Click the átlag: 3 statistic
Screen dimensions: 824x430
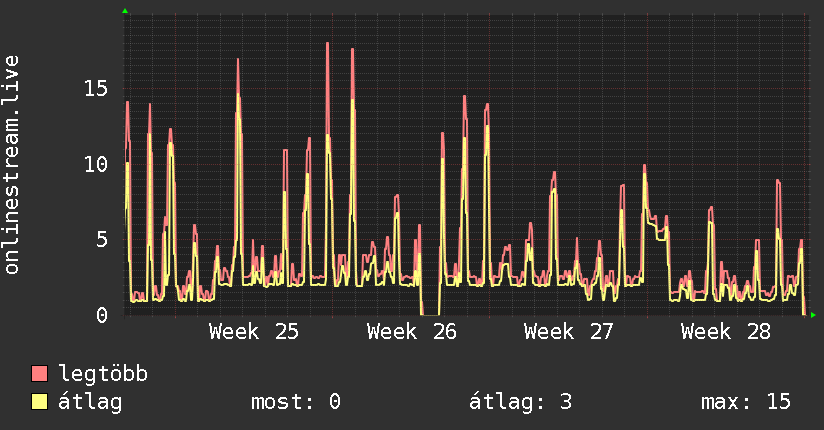coord(520,402)
